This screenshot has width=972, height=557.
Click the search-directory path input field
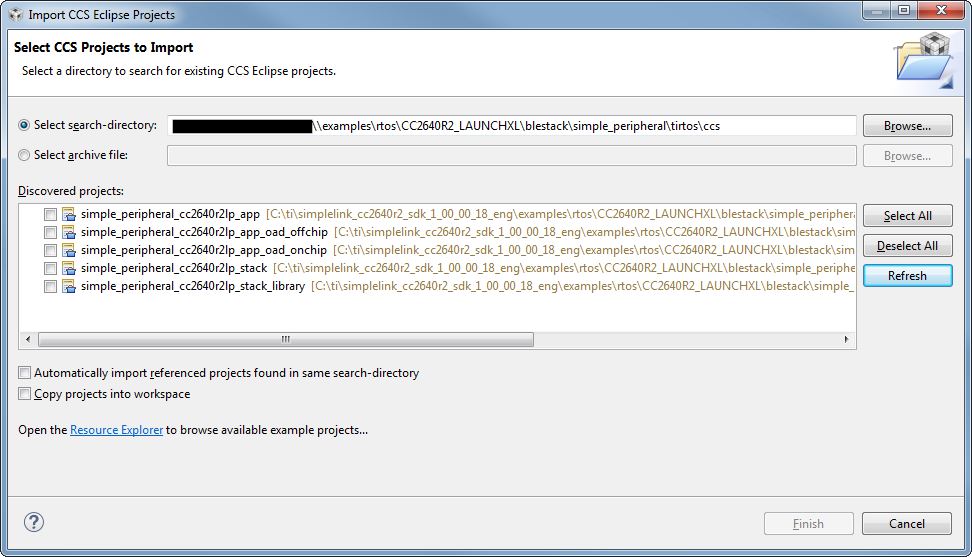point(580,126)
